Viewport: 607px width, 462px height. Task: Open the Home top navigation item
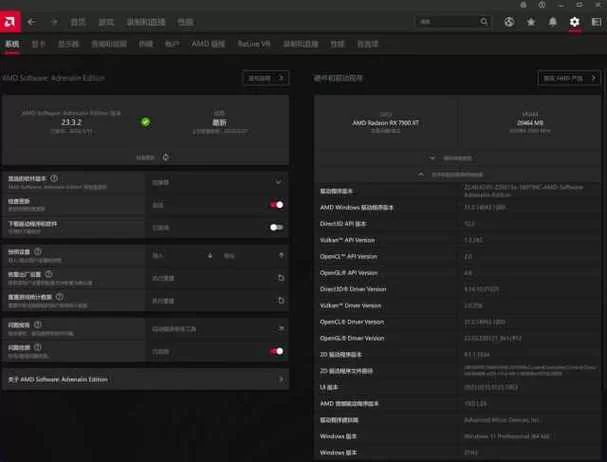(x=78, y=22)
